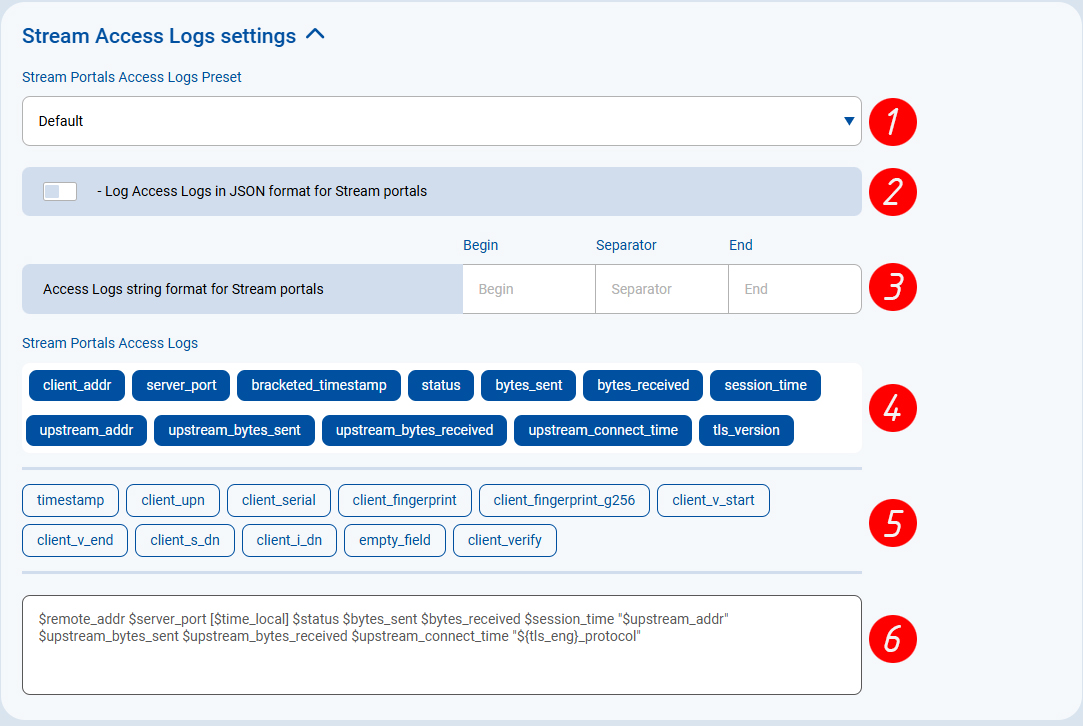
Task: Click the red number 4 marker icon
Action: pos(893,407)
